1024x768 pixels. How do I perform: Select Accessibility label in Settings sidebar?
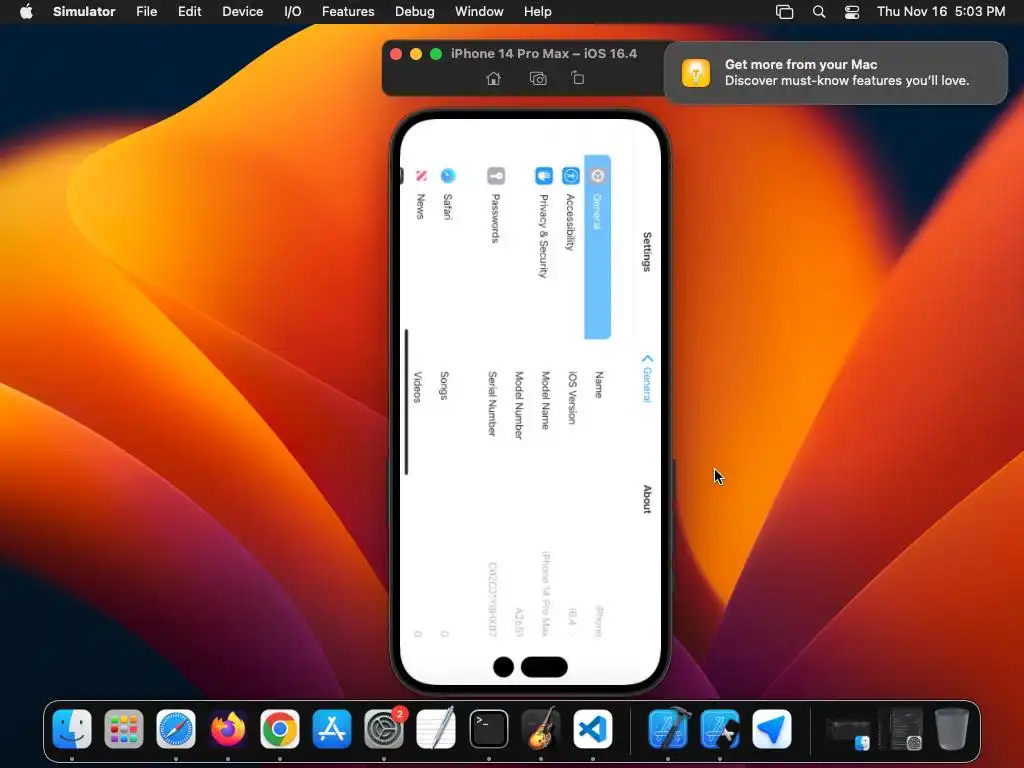pyautogui.click(x=570, y=222)
